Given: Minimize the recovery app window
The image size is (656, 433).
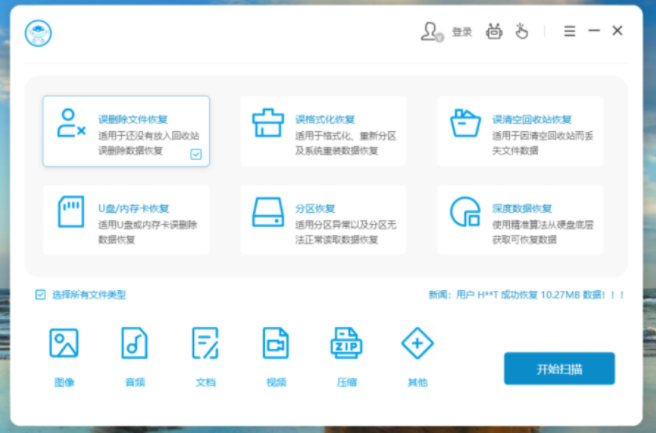Looking at the screenshot, I should (x=594, y=31).
